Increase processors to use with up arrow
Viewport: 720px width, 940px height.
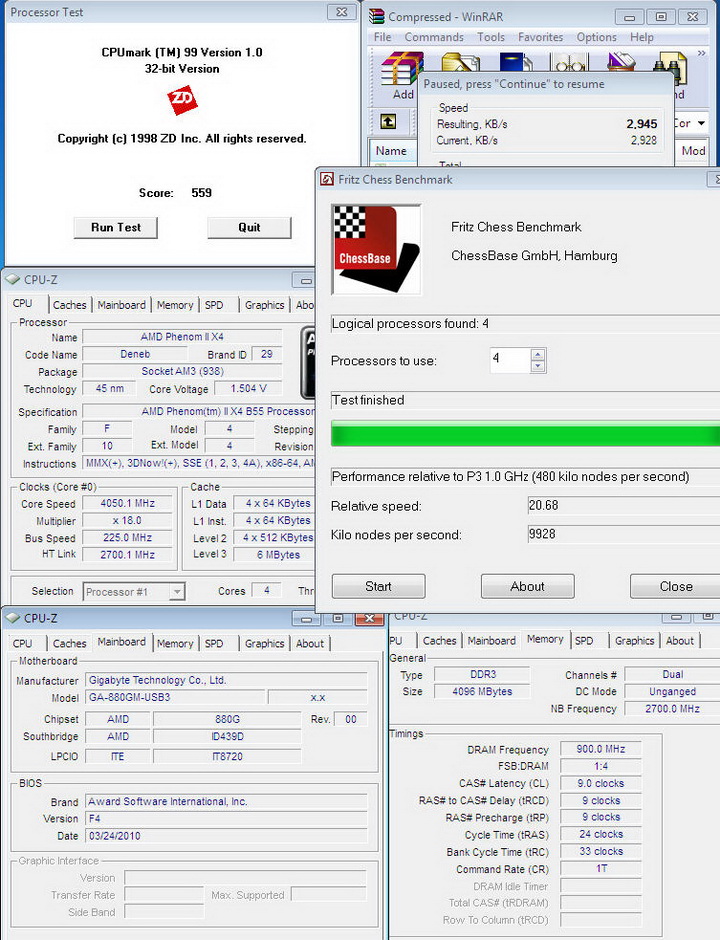click(x=538, y=354)
